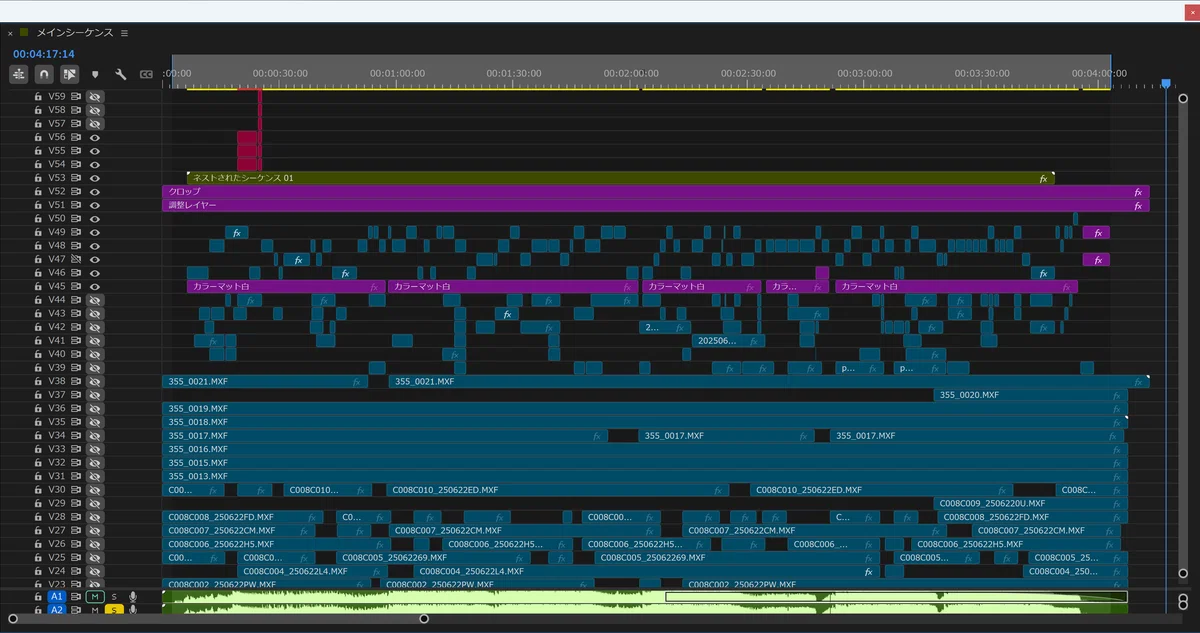Hide track V56 with eye icon
Screen dimensions: 1200x633
[x=95, y=137]
